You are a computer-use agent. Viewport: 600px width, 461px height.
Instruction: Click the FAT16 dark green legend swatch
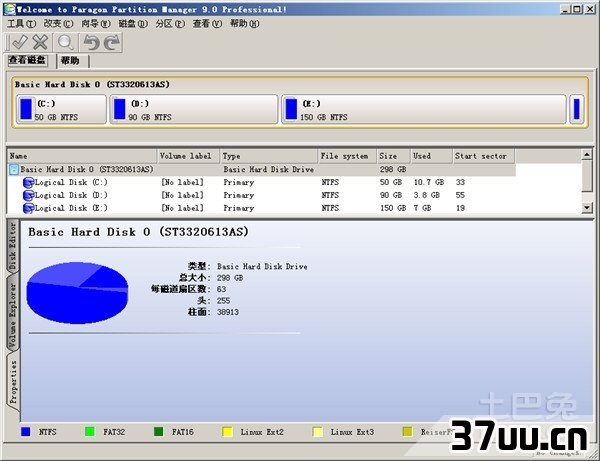[158, 432]
